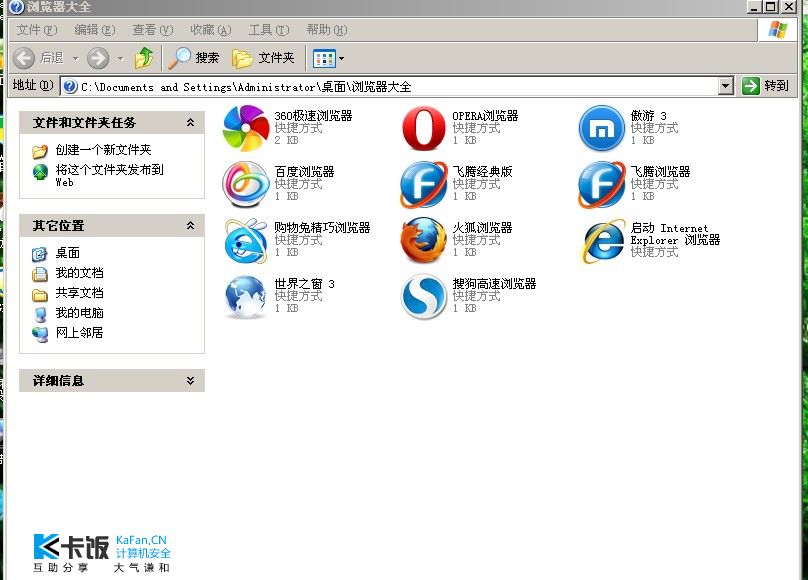808x580 pixels.
Task: Collapse the 其它位置 panel
Action: (190, 226)
